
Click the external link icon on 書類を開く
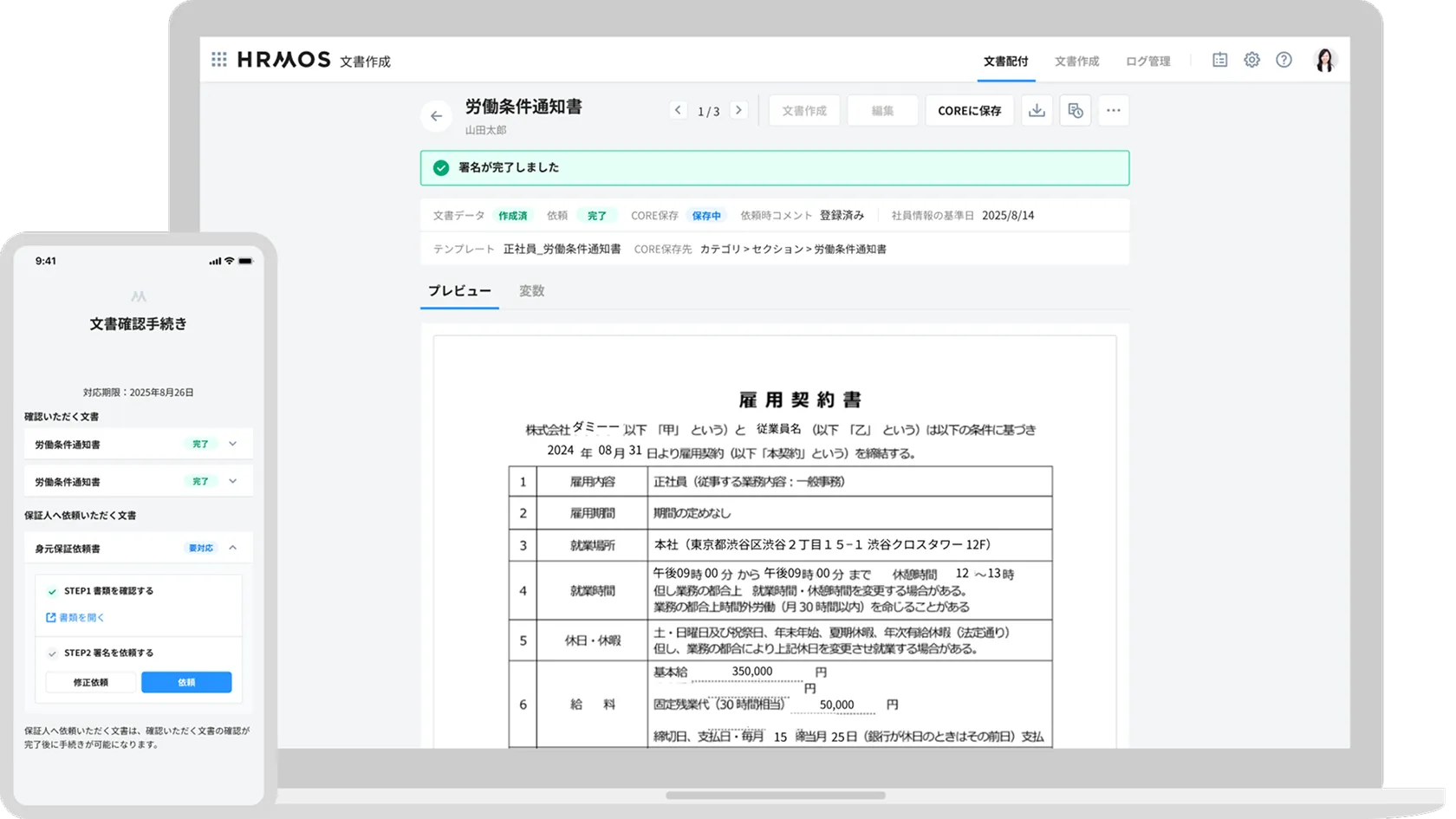click(x=49, y=617)
